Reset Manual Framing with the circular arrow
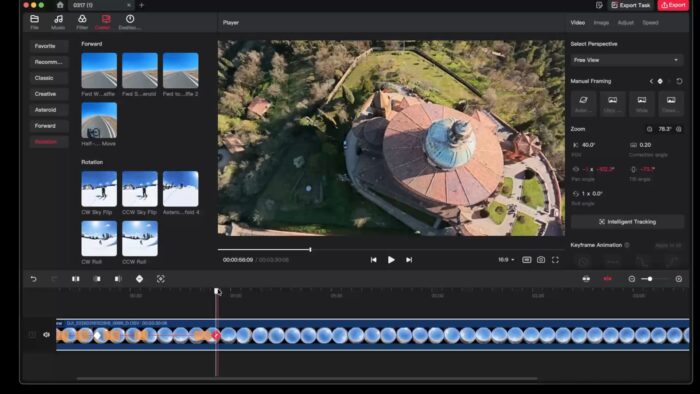 679,81
